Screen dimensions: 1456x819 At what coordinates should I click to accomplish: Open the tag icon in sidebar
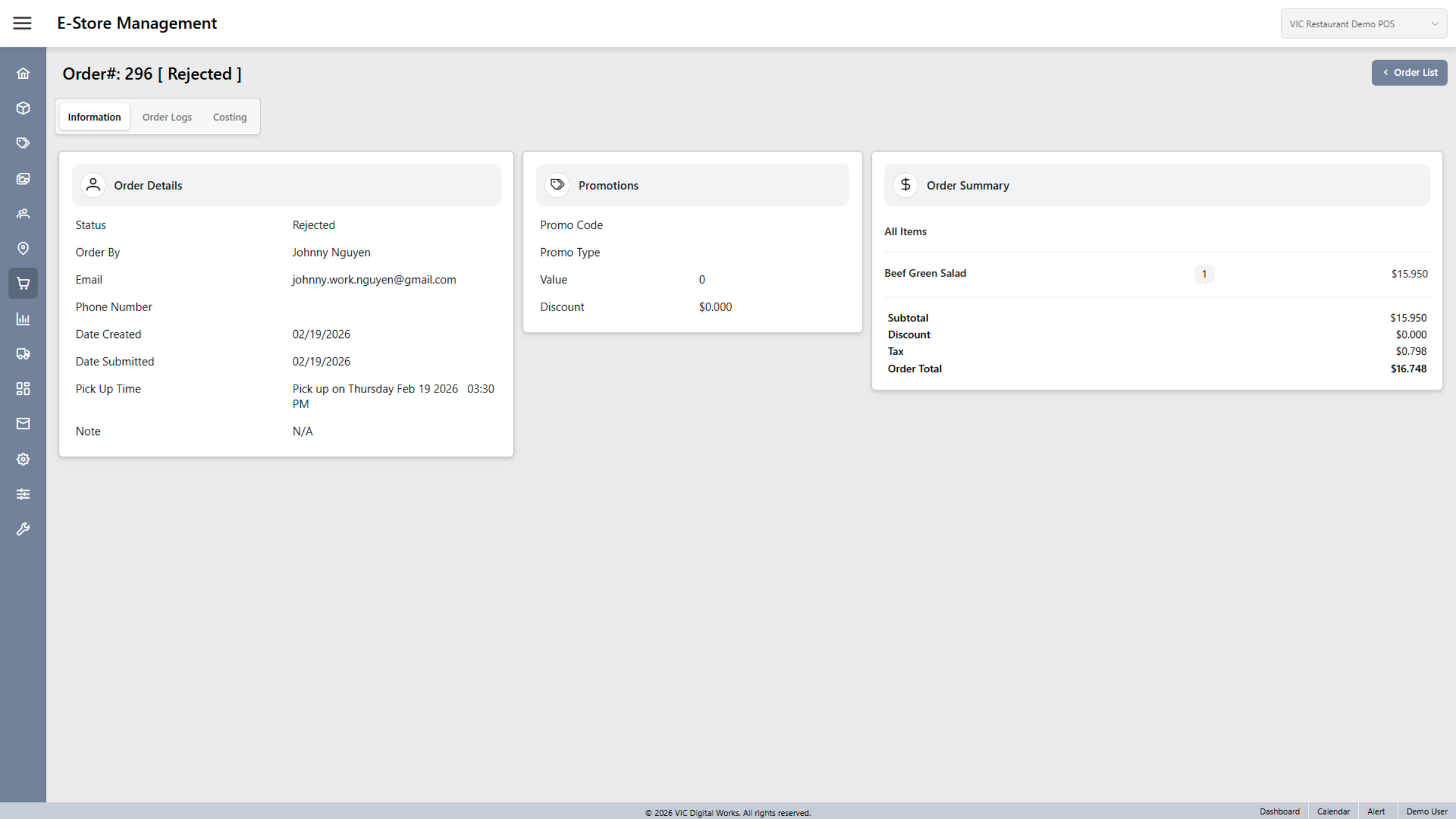point(23,143)
